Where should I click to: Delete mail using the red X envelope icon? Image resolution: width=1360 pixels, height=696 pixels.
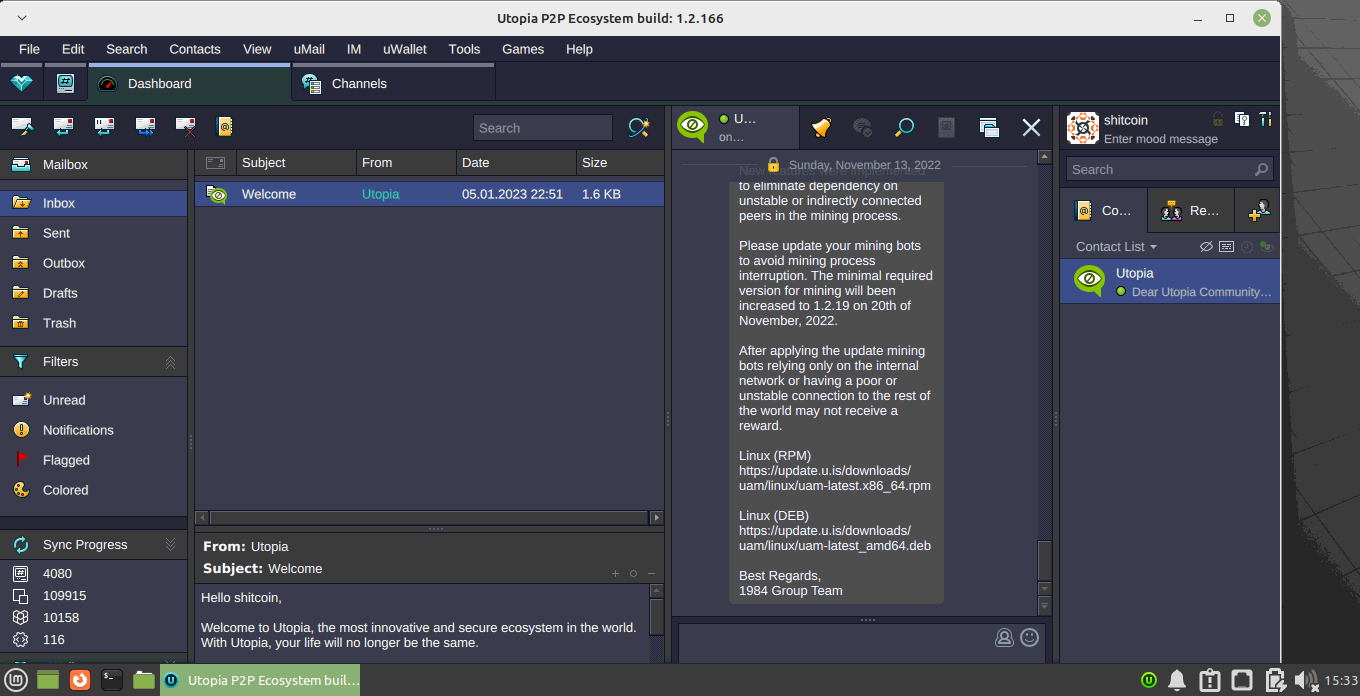point(185,127)
